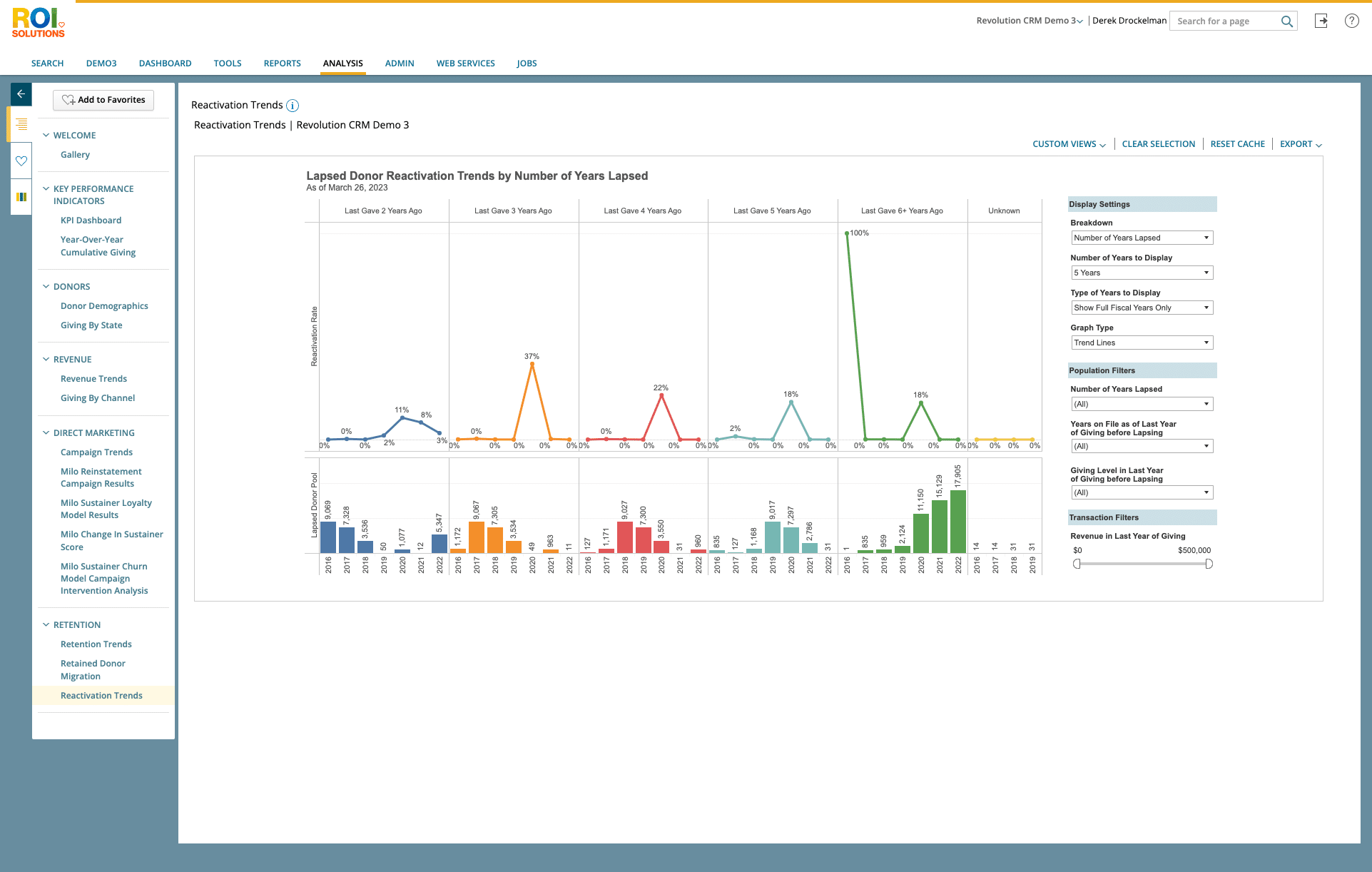Collapse the DIRECT MARKETING section
Screen dimensions: 1372x872
pyautogui.click(x=46, y=433)
